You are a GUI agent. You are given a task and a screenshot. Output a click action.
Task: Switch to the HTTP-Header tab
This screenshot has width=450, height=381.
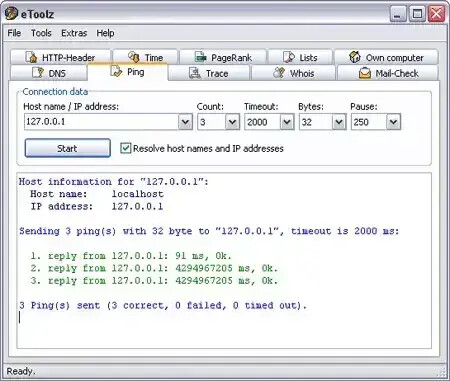coord(60,57)
